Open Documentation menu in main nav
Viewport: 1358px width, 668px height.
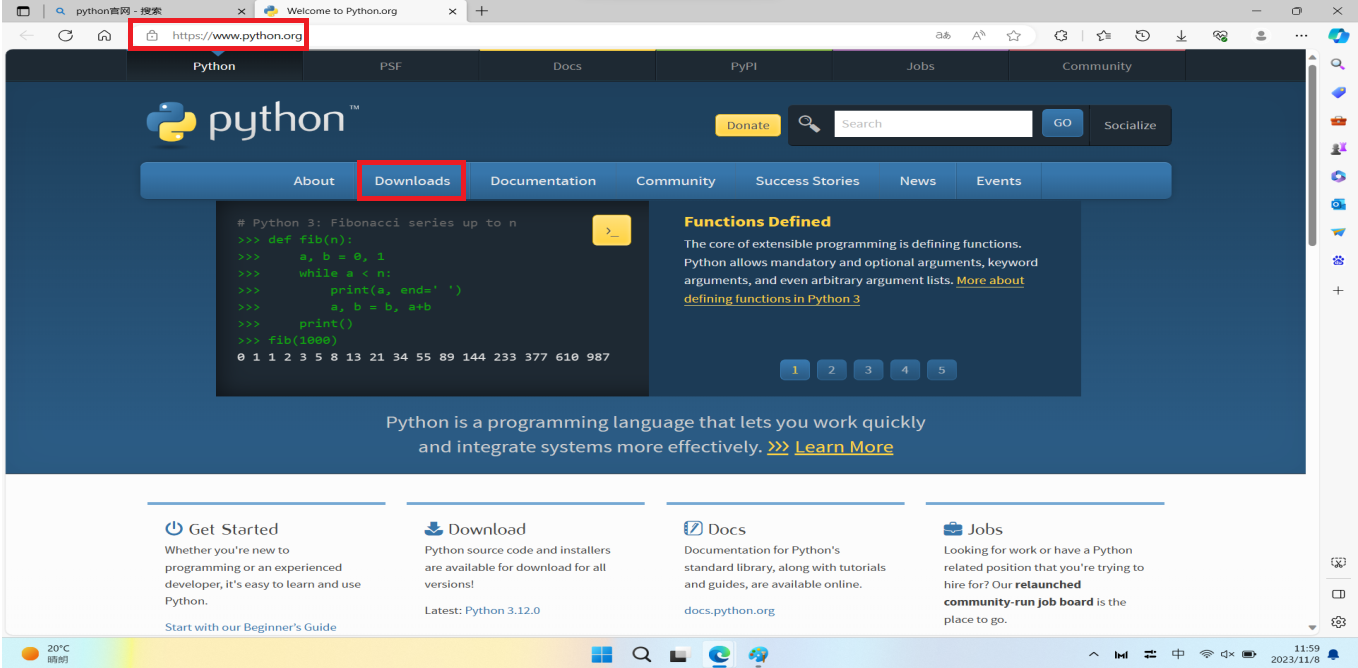pyautogui.click(x=543, y=181)
